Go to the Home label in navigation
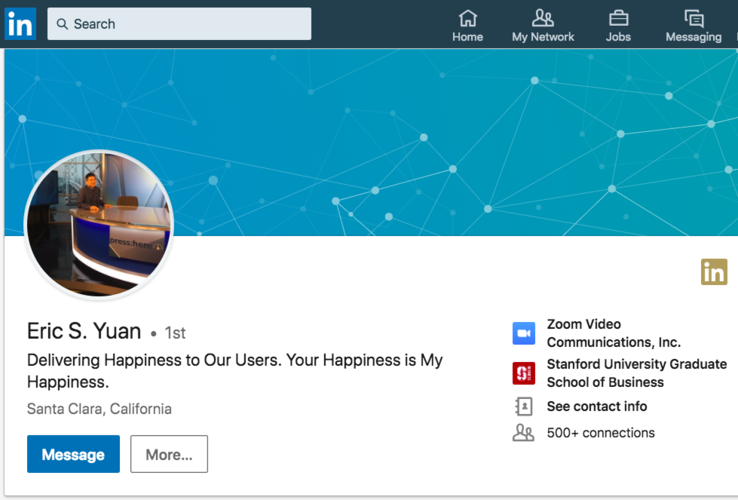Viewport: 738px width, 500px height. pyautogui.click(x=467, y=37)
